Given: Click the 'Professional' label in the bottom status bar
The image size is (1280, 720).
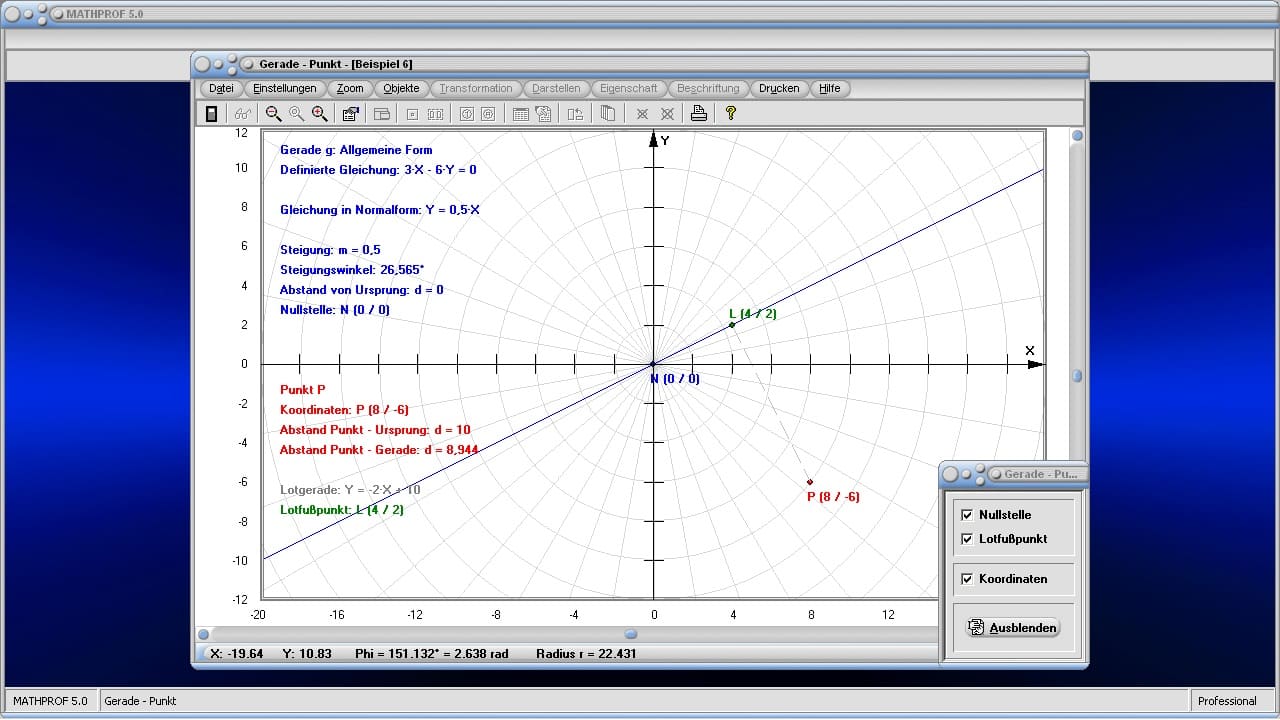Looking at the screenshot, I should (1227, 701).
